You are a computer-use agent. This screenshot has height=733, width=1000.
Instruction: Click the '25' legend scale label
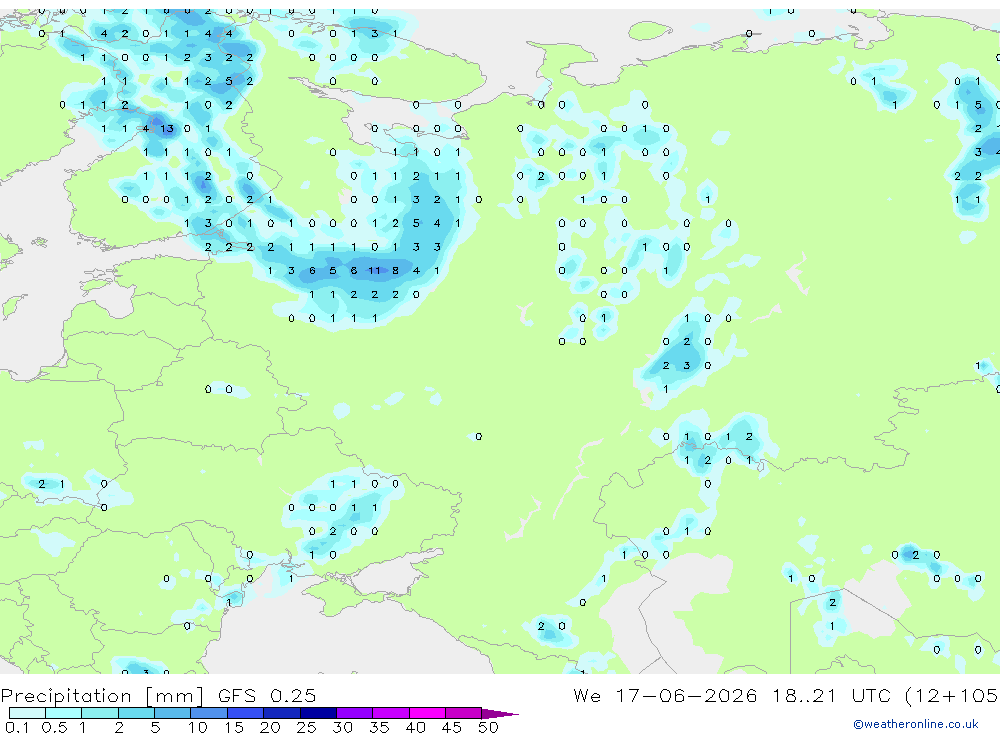(x=306, y=727)
